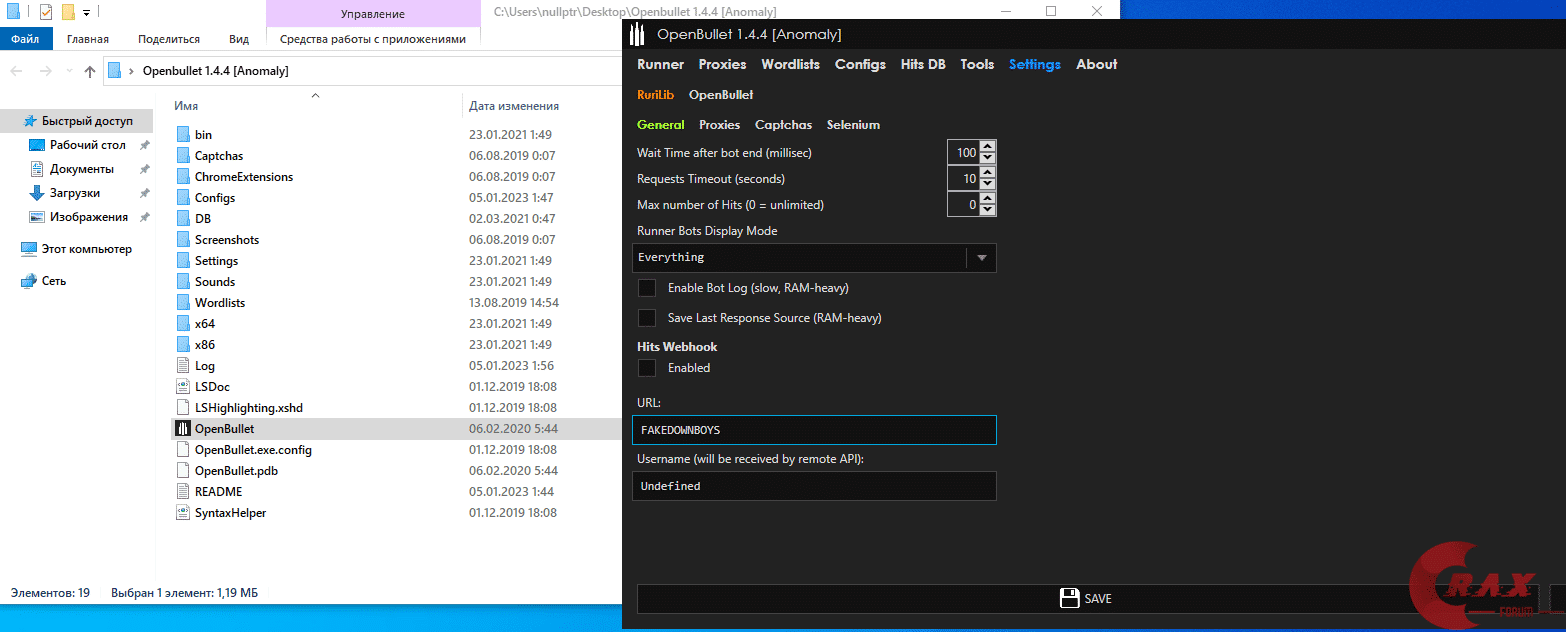
Task: Click the Wait Time value field
Action: click(x=964, y=153)
